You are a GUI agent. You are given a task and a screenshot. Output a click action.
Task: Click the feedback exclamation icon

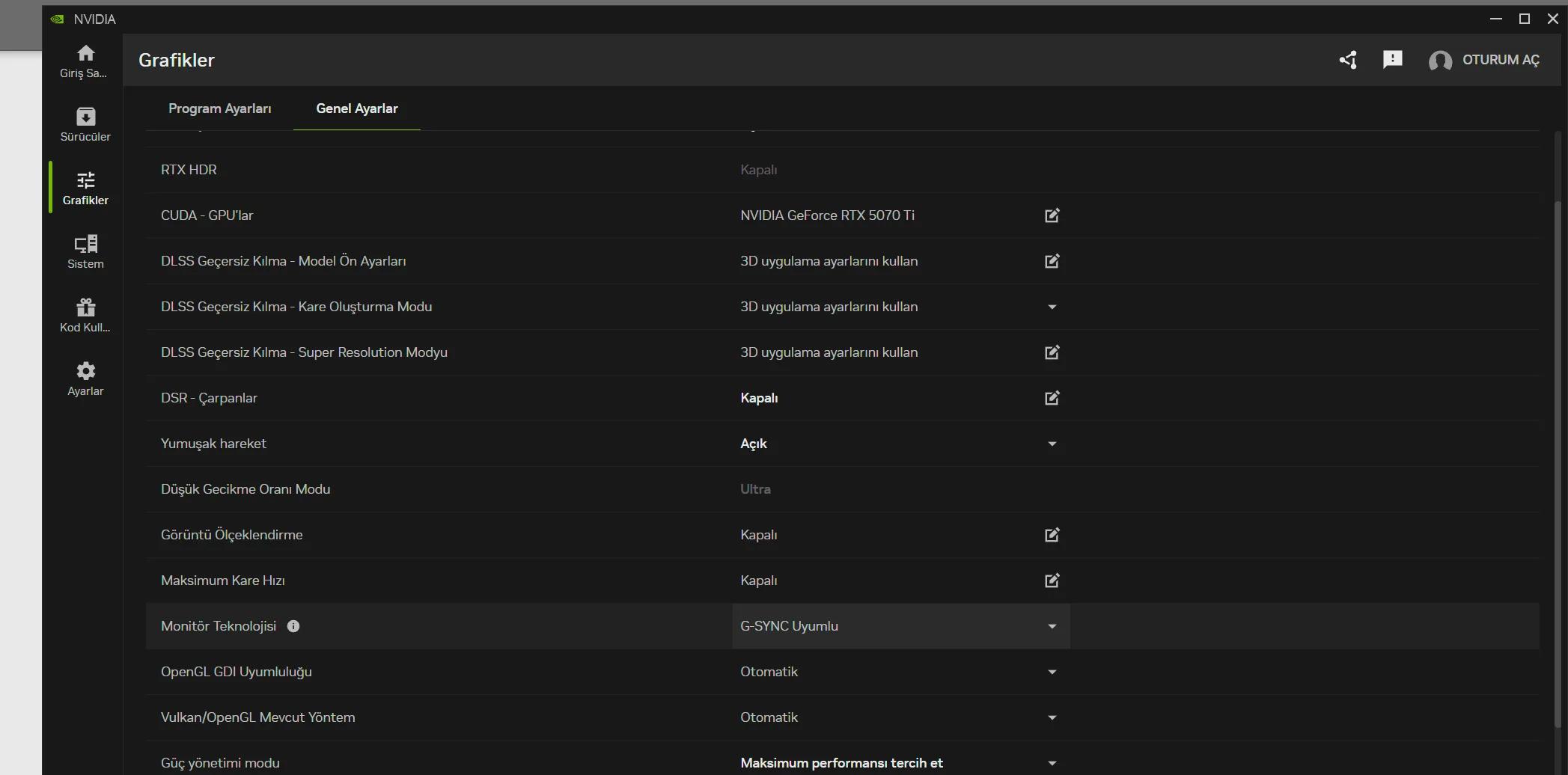(1392, 60)
